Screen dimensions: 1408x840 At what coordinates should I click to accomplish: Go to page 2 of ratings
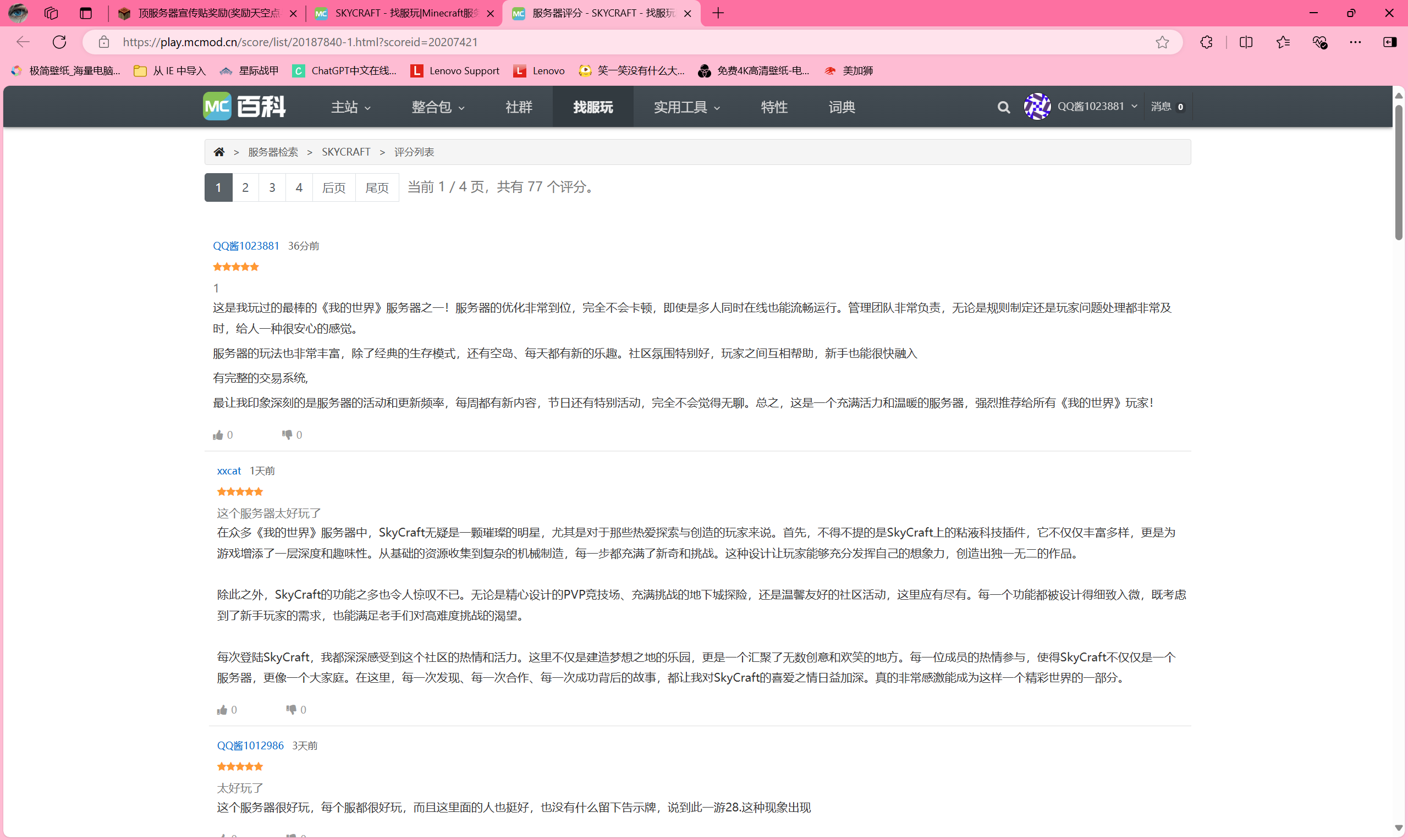[245, 187]
